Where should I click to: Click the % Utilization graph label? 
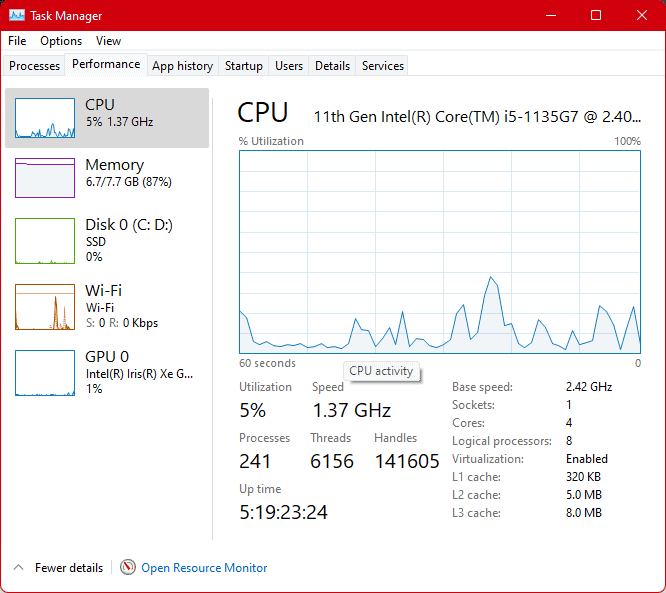coord(271,141)
